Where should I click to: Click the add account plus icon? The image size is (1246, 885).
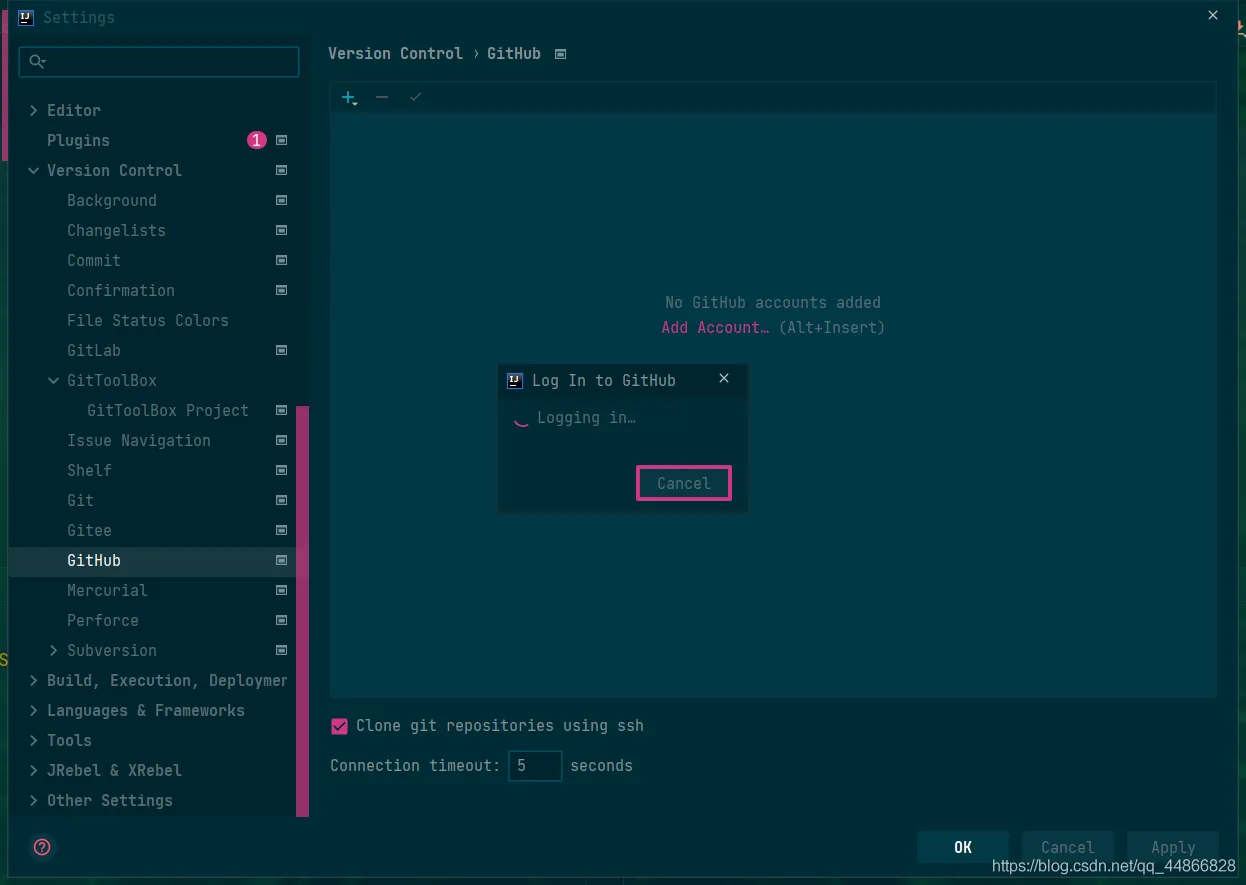[x=349, y=98]
